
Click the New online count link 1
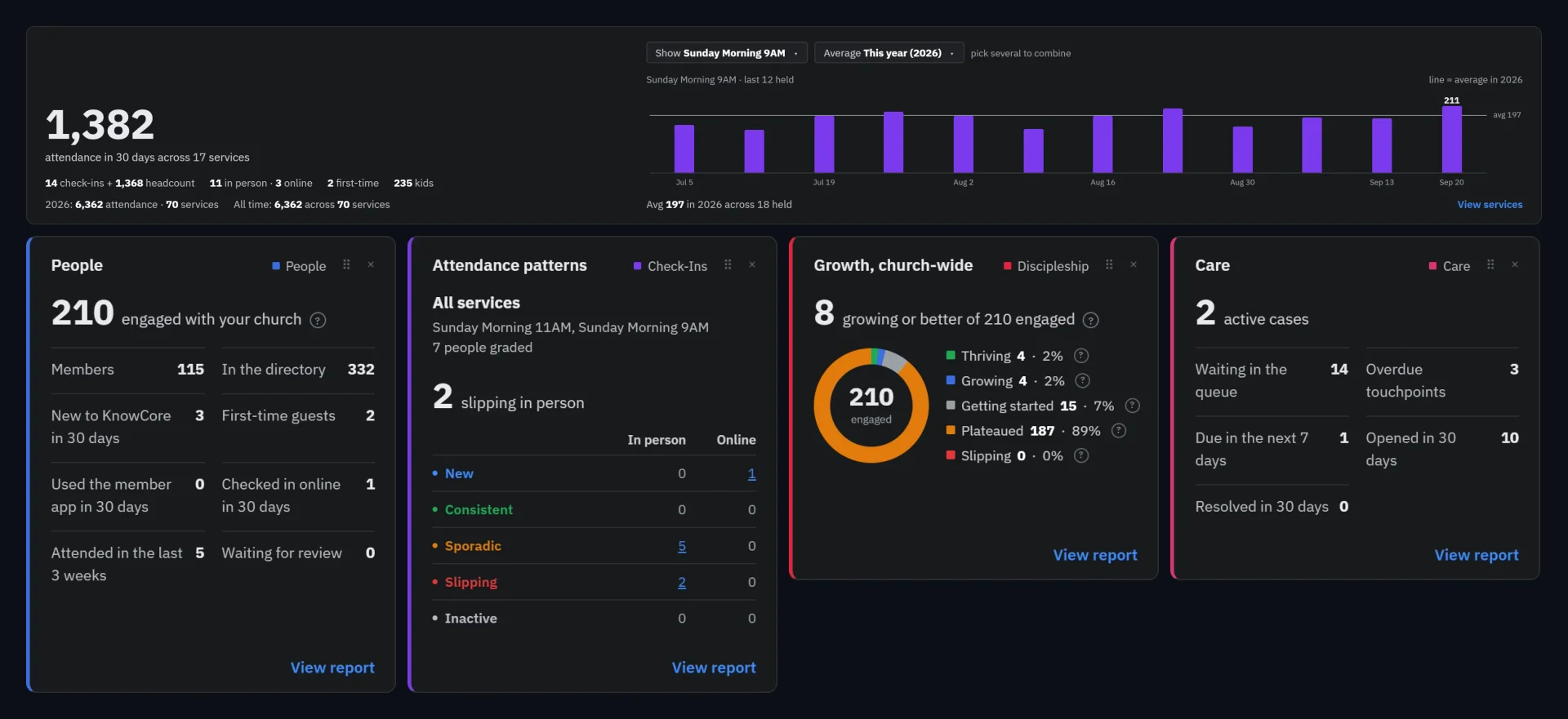click(x=751, y=473)
